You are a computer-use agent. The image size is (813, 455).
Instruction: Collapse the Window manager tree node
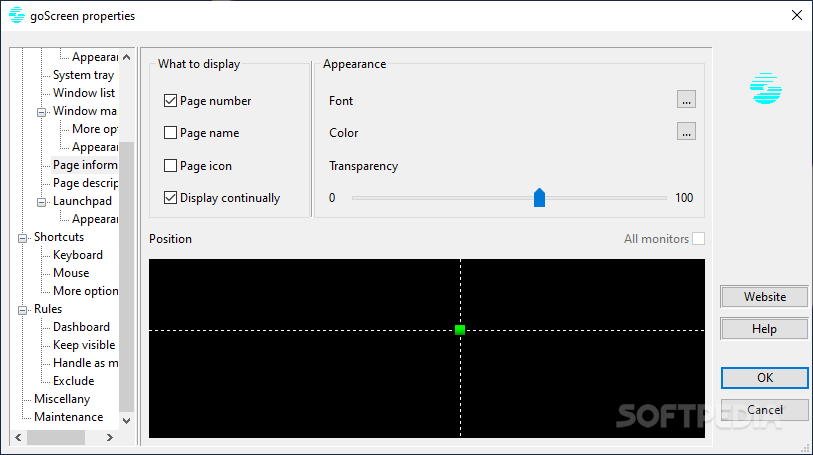[x=41, y=112]
